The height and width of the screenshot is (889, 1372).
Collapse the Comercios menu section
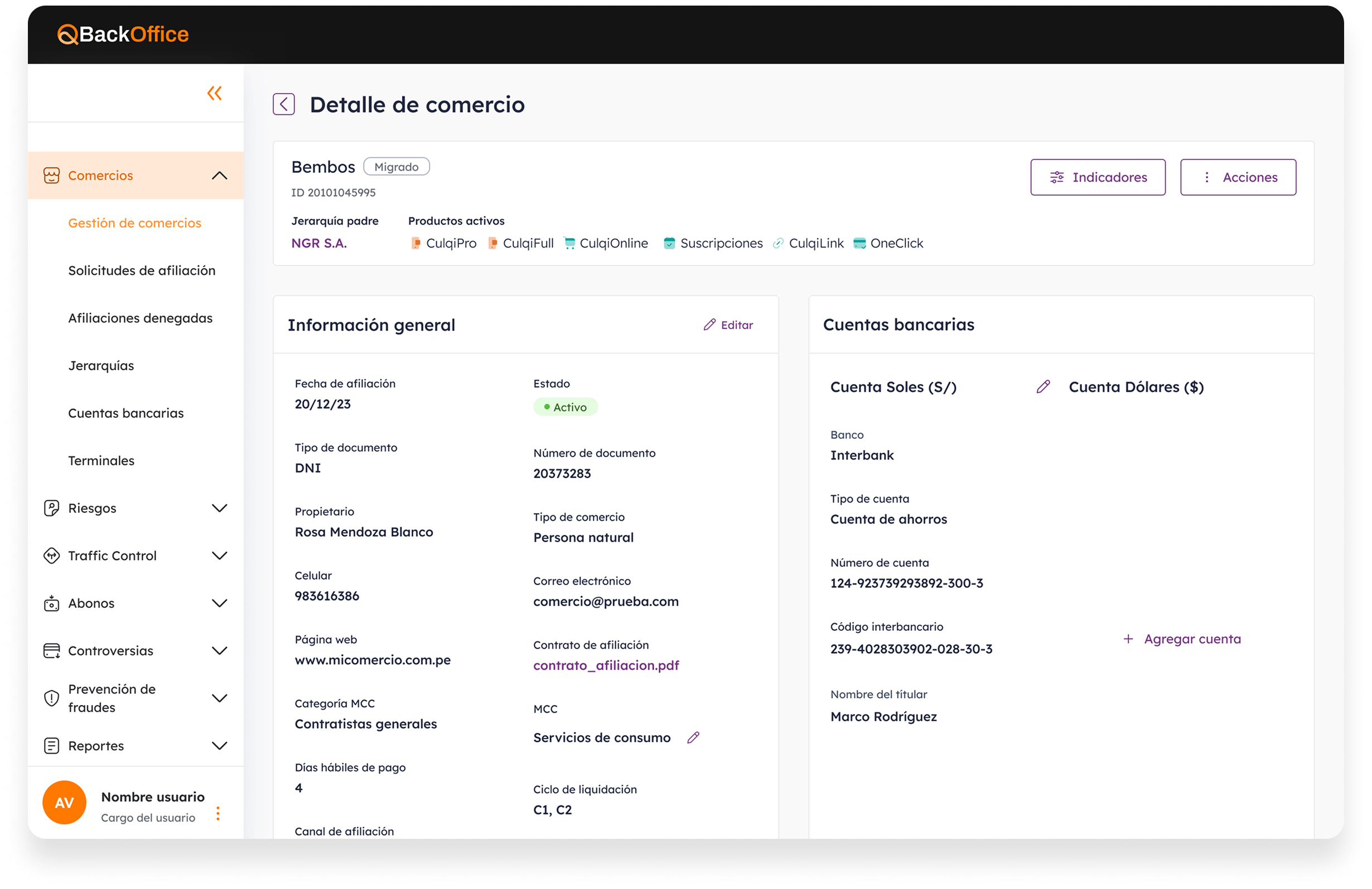220,176
